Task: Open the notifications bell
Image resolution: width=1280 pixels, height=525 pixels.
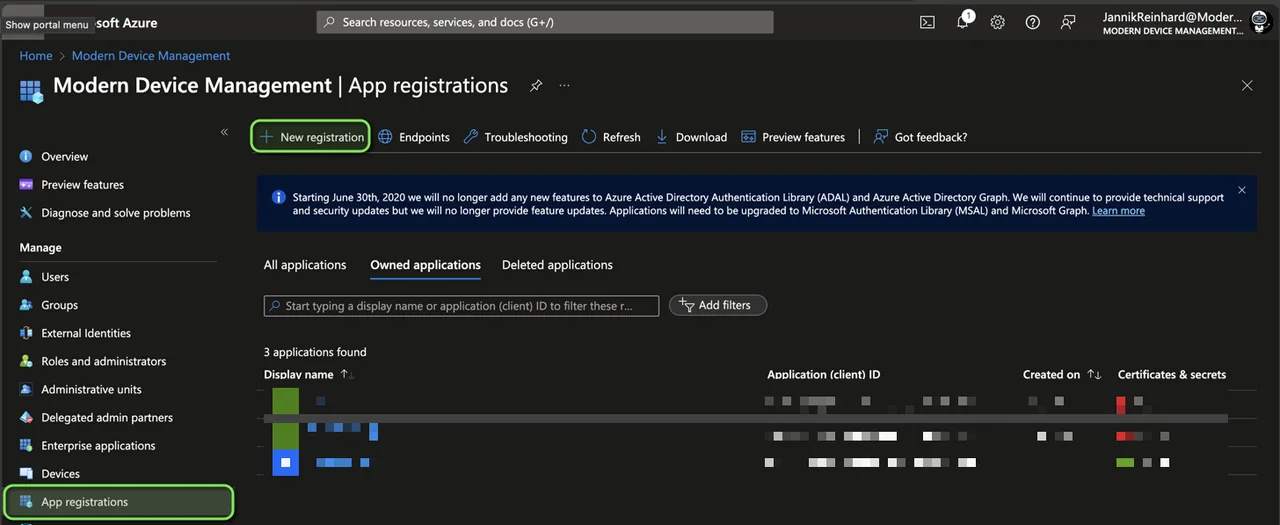Action: click(963, 21)
